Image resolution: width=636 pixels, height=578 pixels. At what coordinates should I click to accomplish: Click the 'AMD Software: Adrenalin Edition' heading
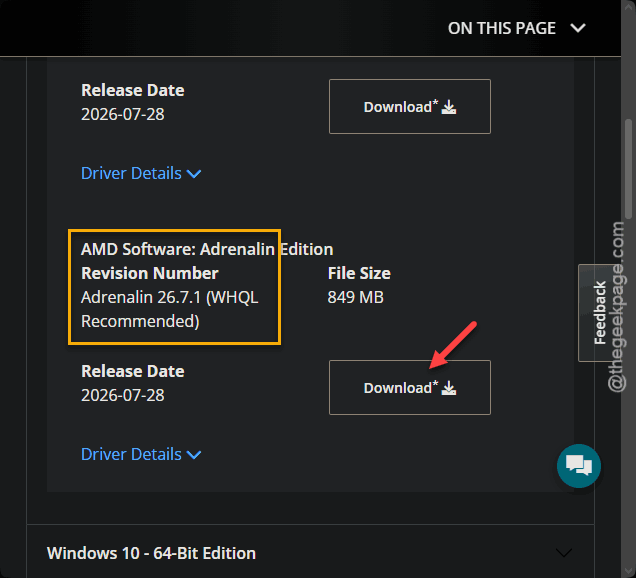click(x=207, y=249)
